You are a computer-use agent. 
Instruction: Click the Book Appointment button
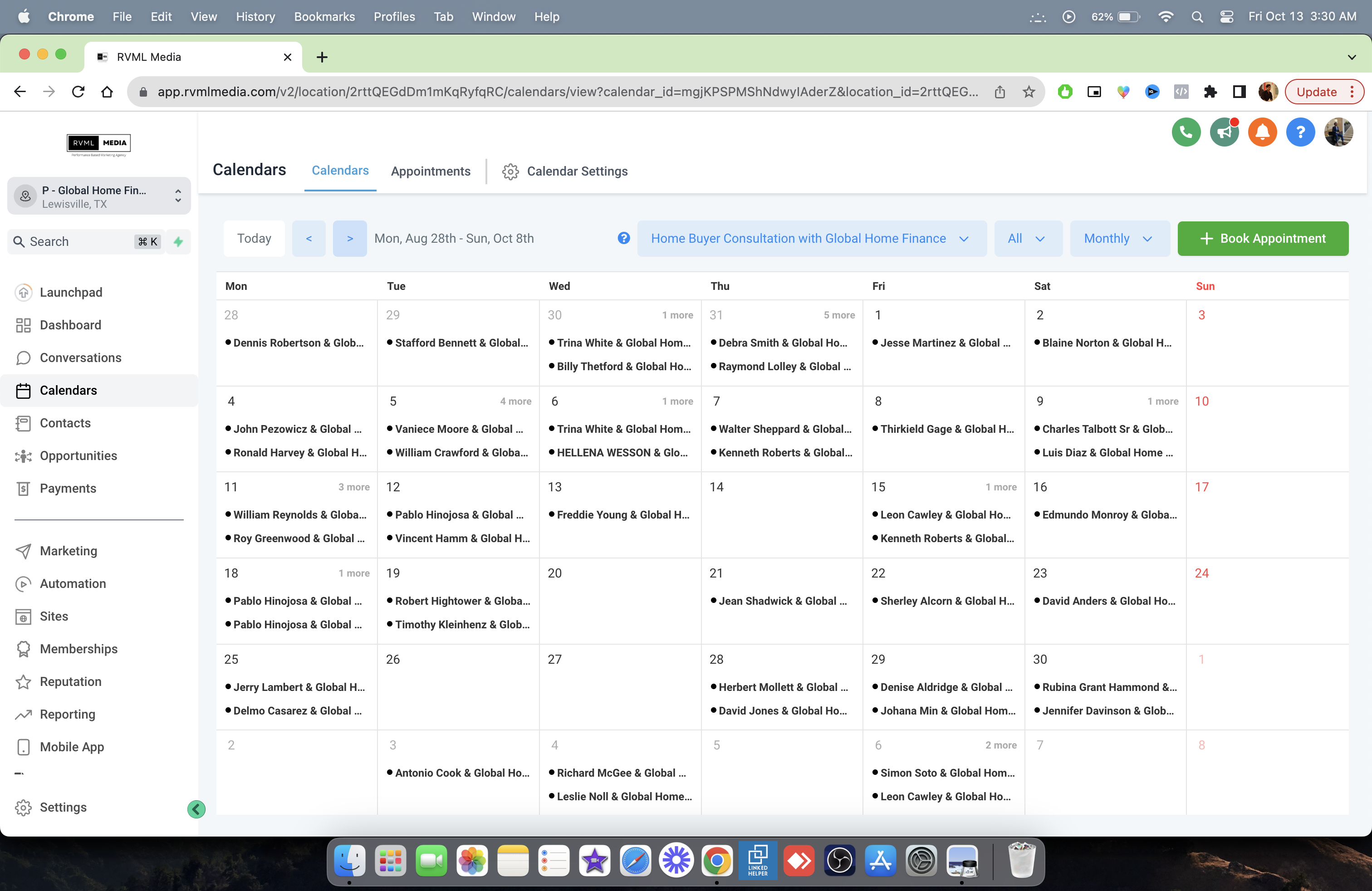point(1263,238)
